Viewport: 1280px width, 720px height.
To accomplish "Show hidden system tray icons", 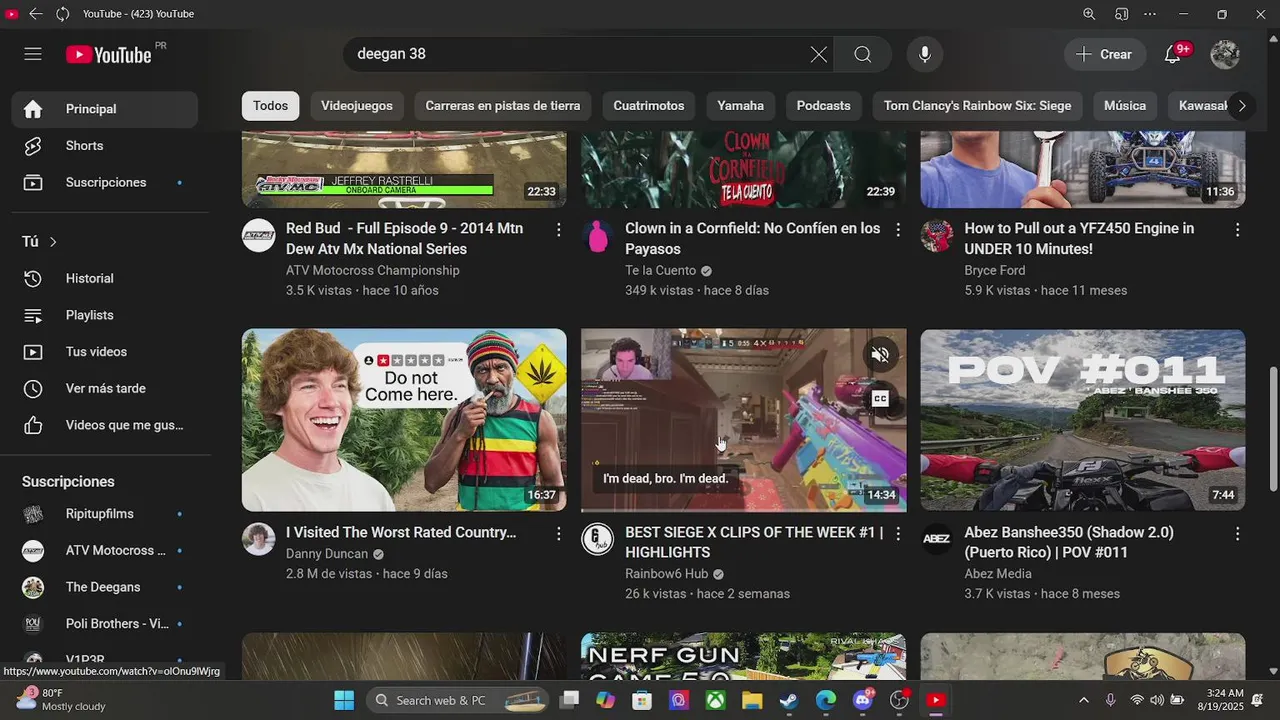I will tap(1084, 700).
